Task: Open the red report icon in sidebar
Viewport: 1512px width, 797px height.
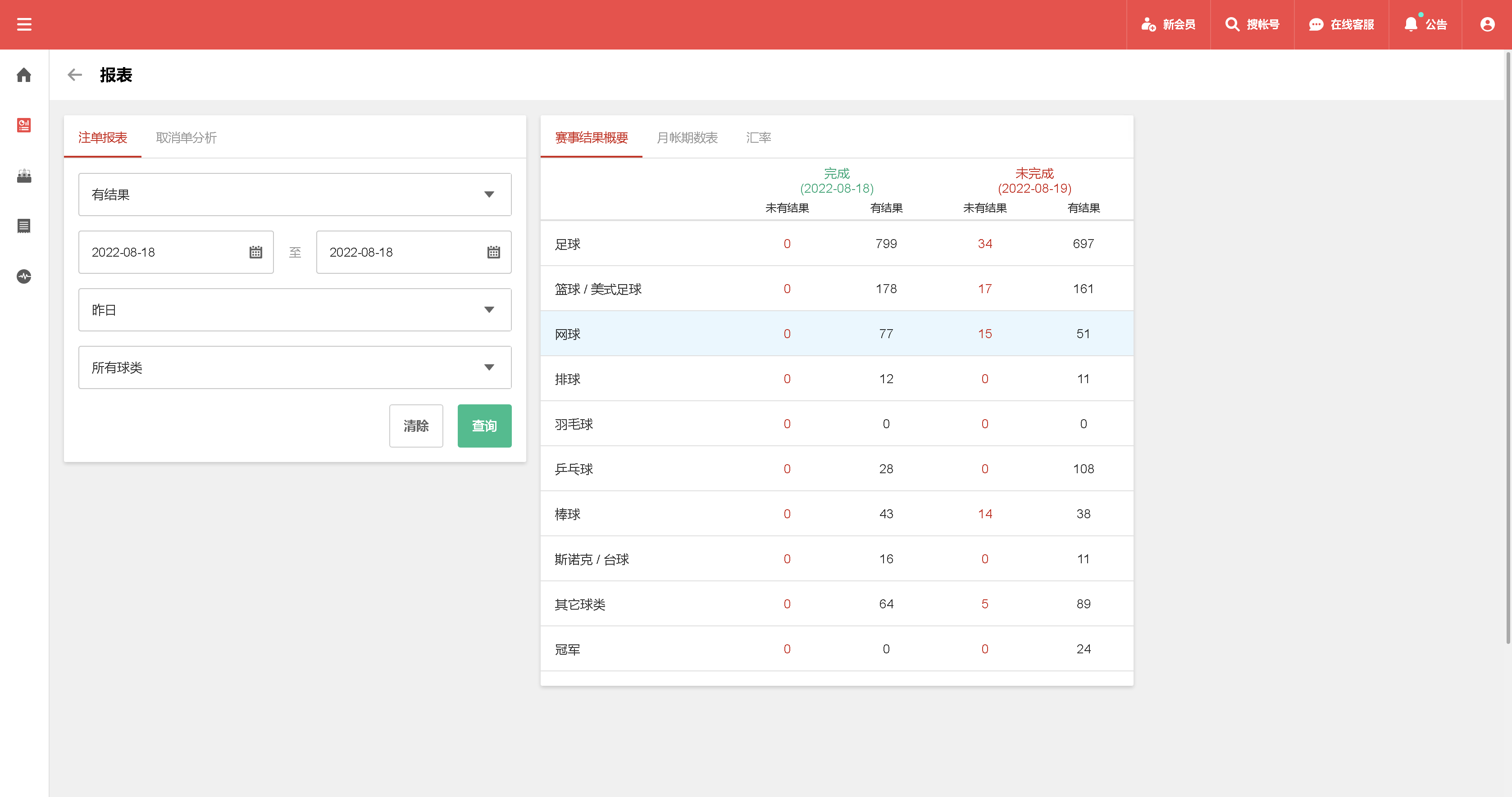Action: coord(24,125)
